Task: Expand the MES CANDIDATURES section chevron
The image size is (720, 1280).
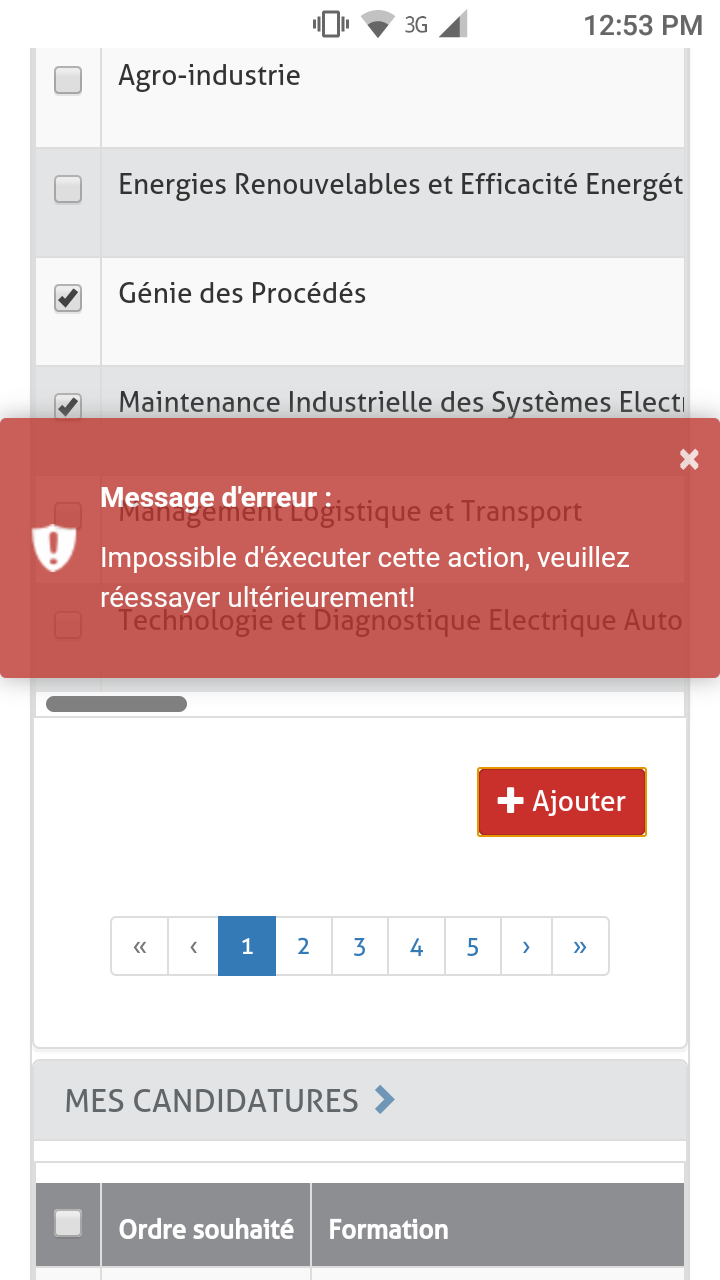Action: [384, 1101]
